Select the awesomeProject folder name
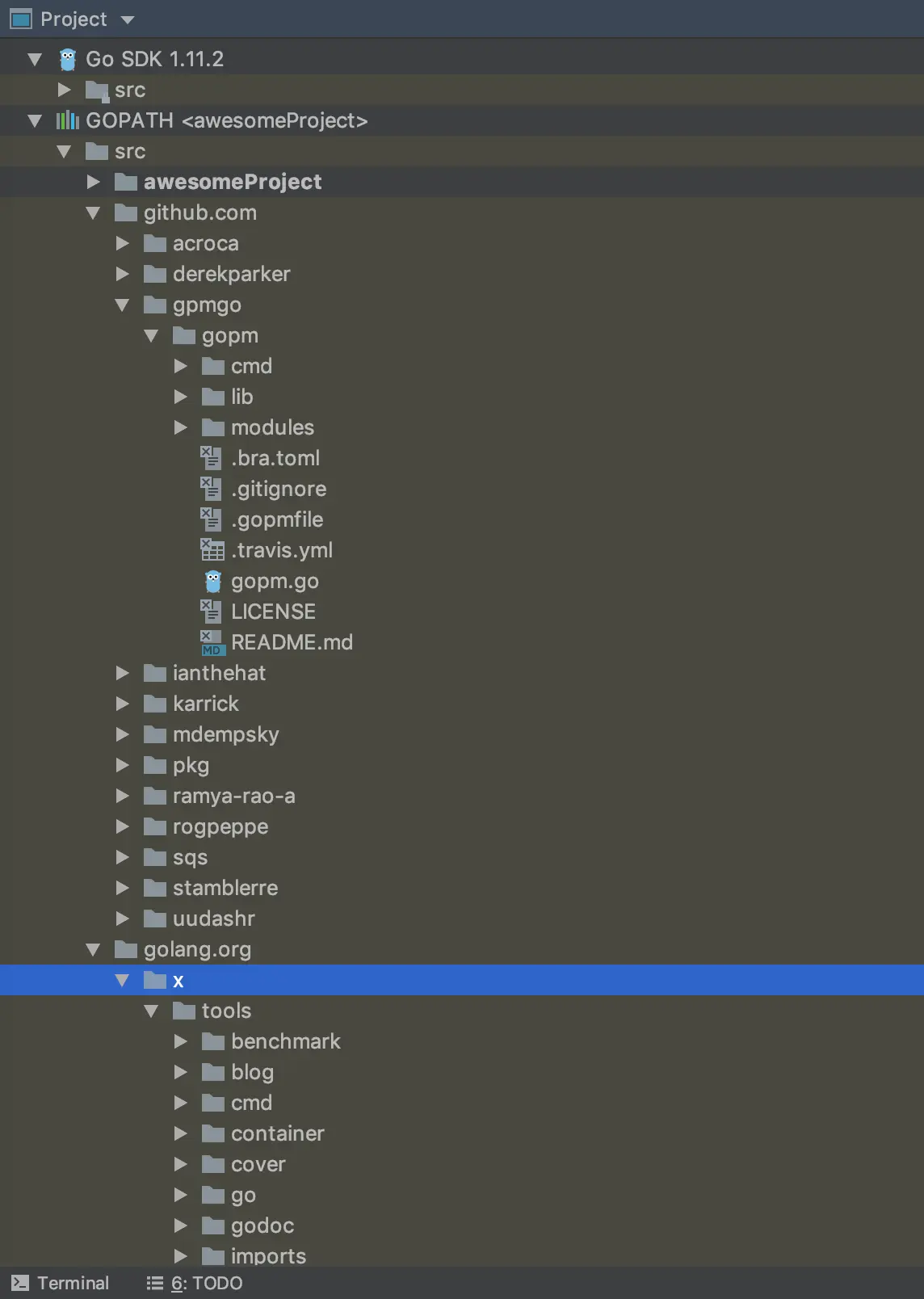Screen dimensions: 924x1299 [x=233, y=182]
